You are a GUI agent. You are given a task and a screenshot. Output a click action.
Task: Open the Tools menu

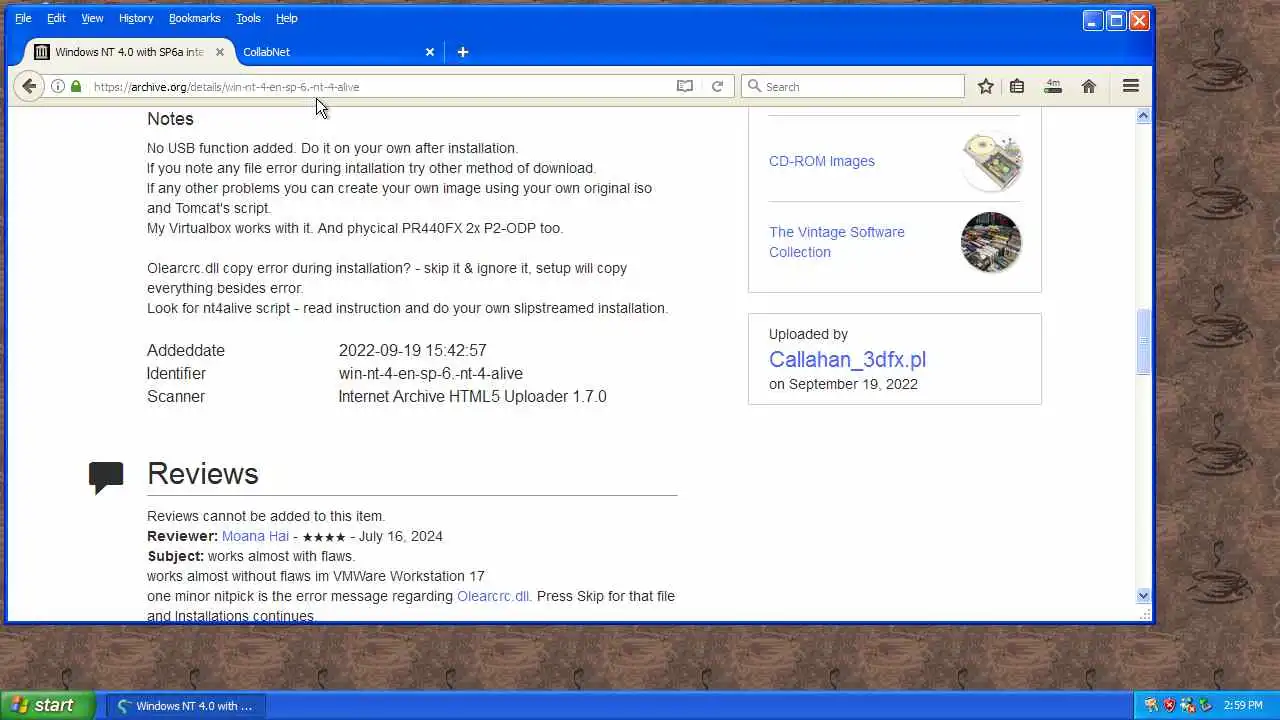coord(248,18)
